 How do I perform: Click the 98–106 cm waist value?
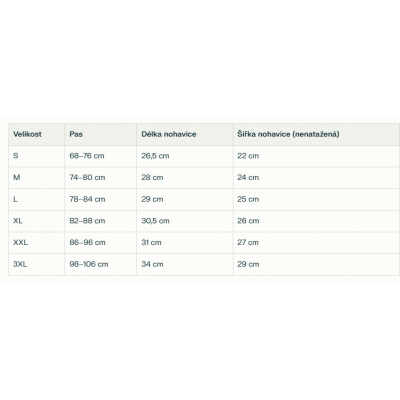[89, 264]
